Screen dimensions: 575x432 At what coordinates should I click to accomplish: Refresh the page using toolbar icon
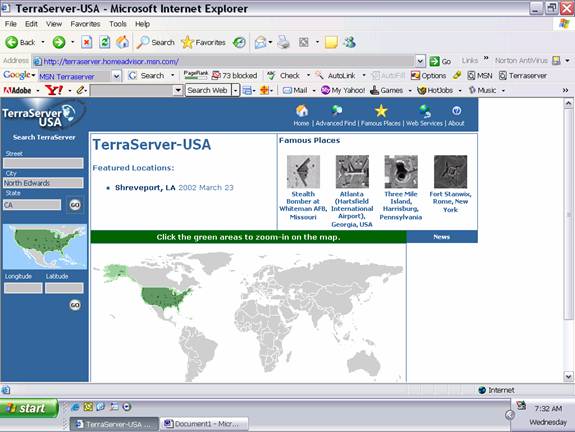(x=105, y=43)
